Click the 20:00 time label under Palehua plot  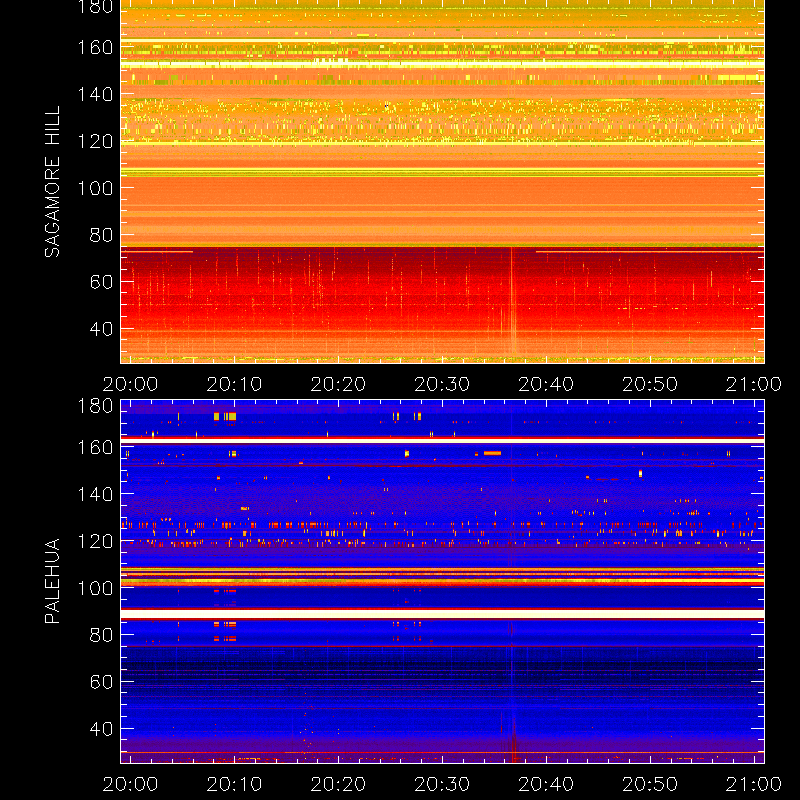tap(130, 784)
